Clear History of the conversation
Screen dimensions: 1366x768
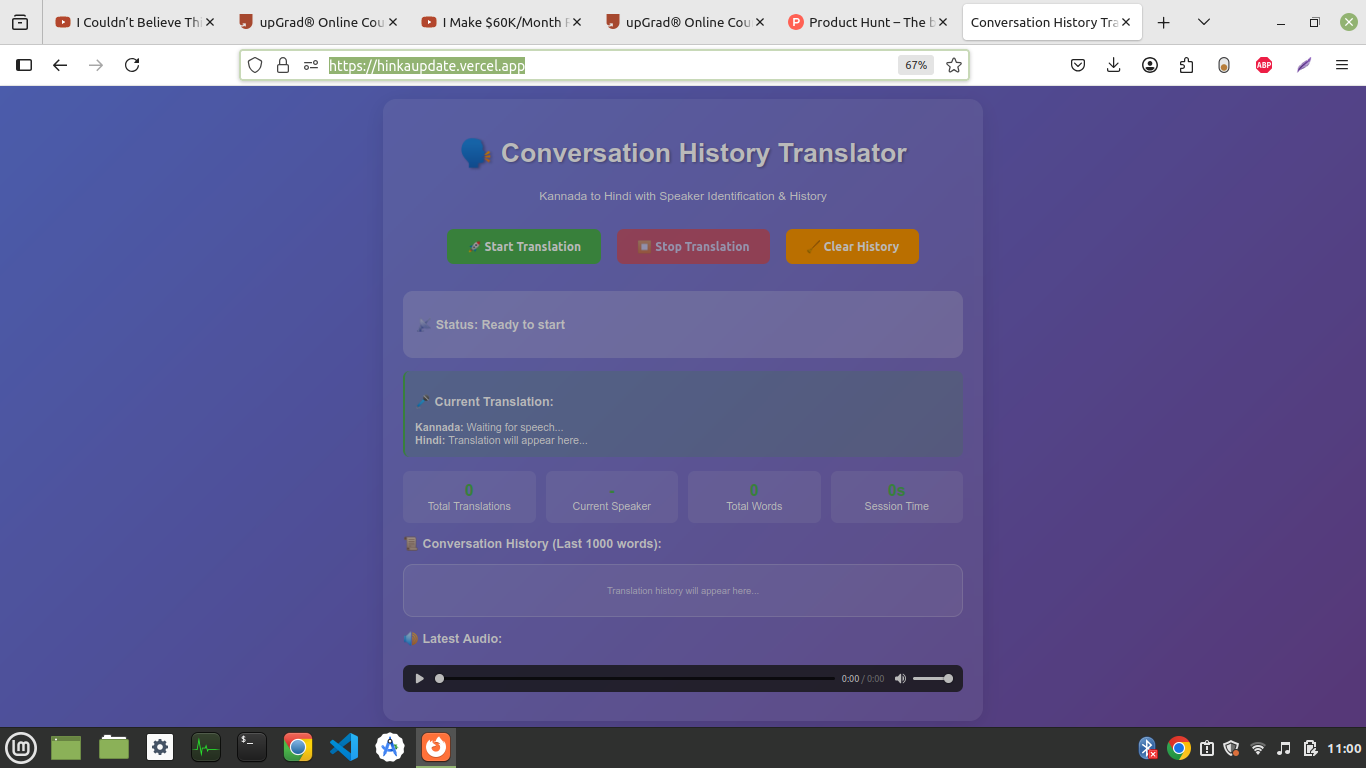pos(852,246)
